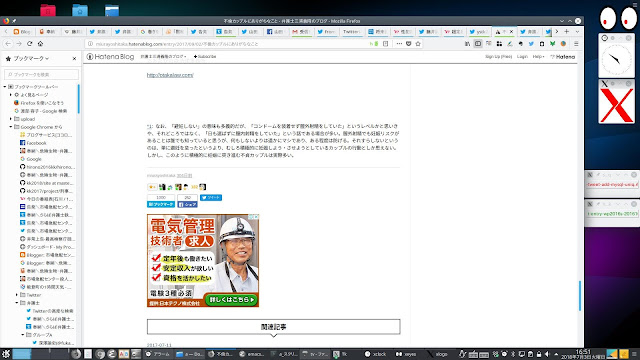Screen dimensions: 640x360
Task: Click 詳しくはこちら on the ad
Action: 231,300
